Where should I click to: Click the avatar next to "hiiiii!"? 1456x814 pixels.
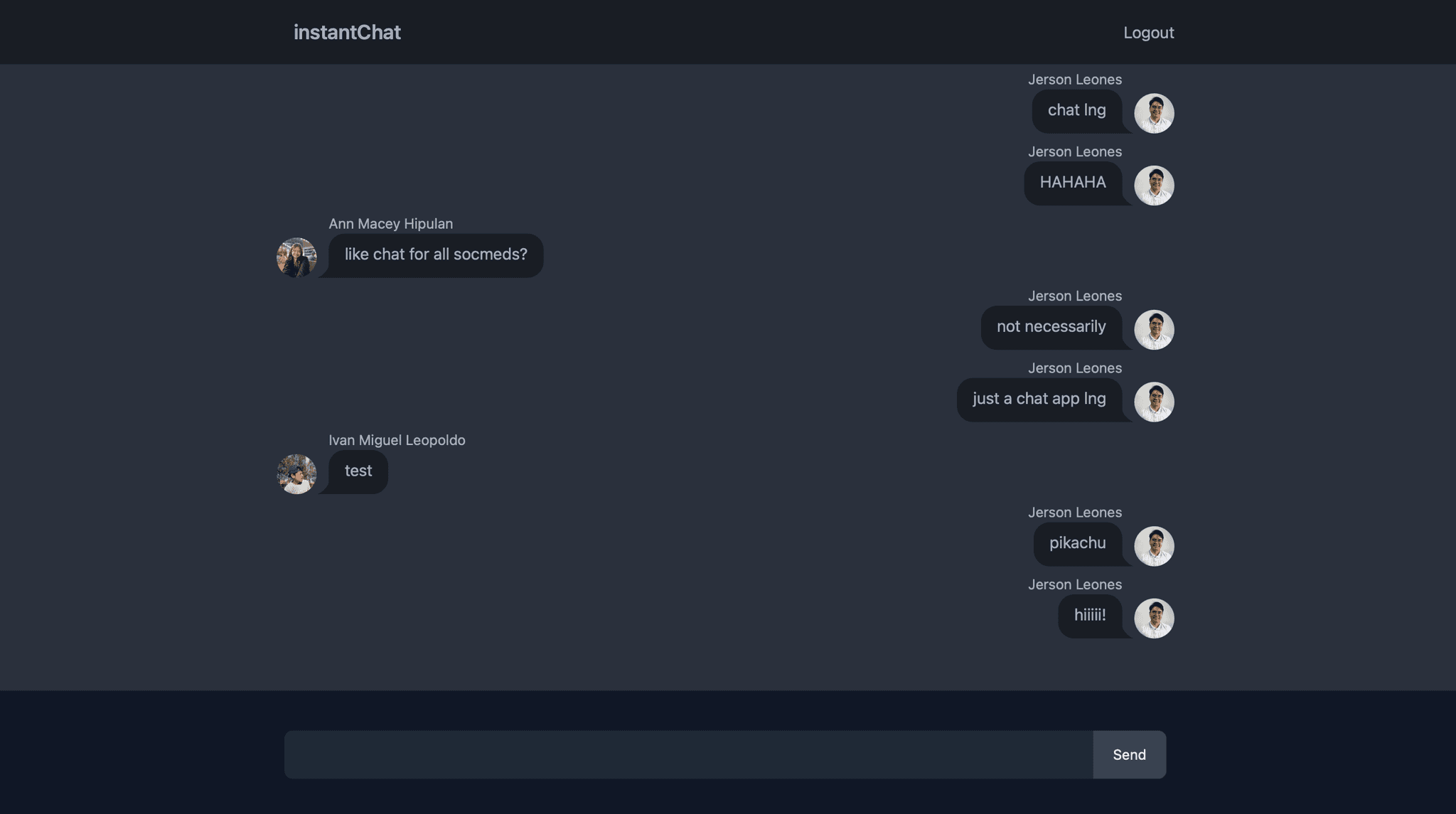[1155, 618]
